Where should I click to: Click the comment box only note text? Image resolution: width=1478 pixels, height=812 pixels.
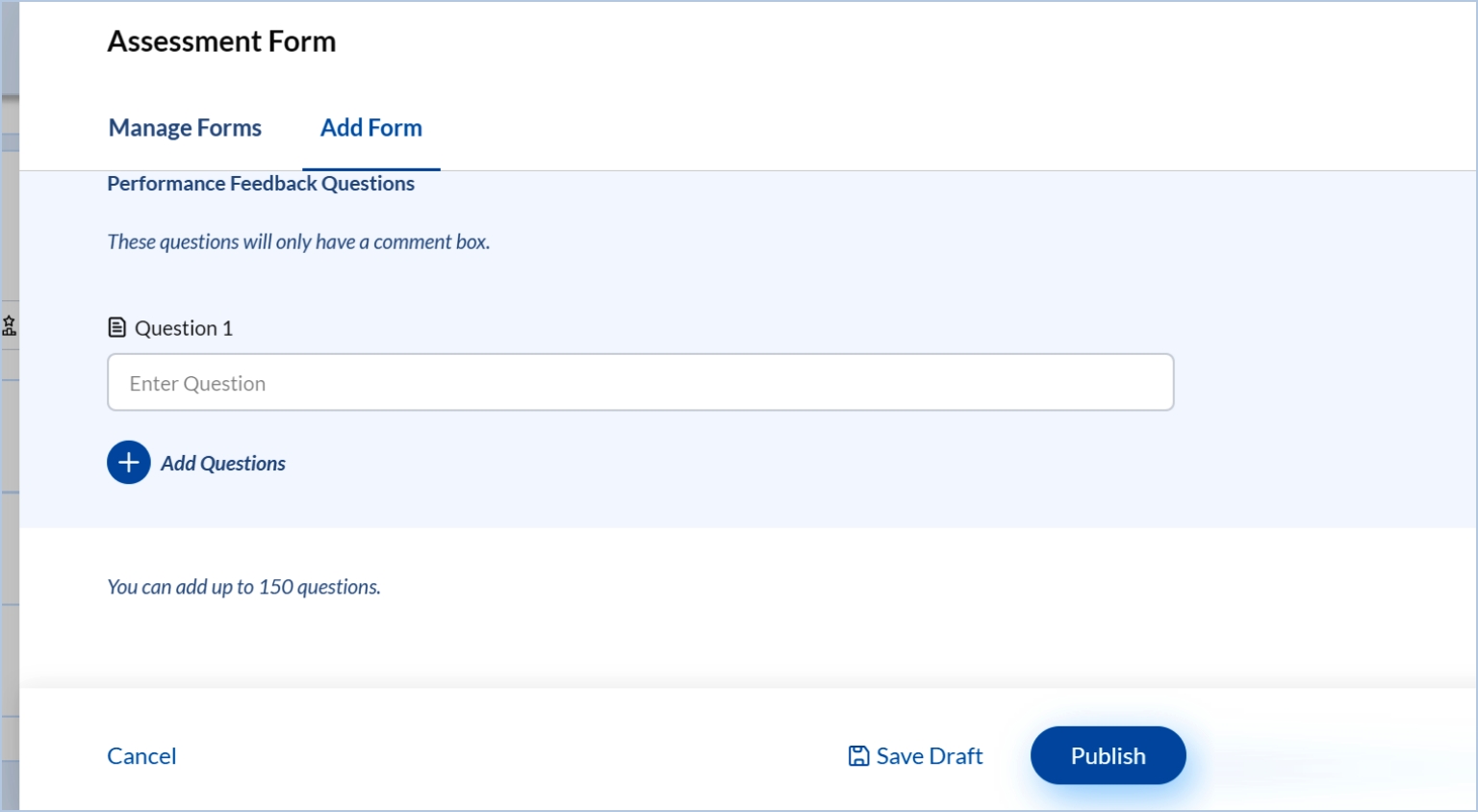(298, 242)
